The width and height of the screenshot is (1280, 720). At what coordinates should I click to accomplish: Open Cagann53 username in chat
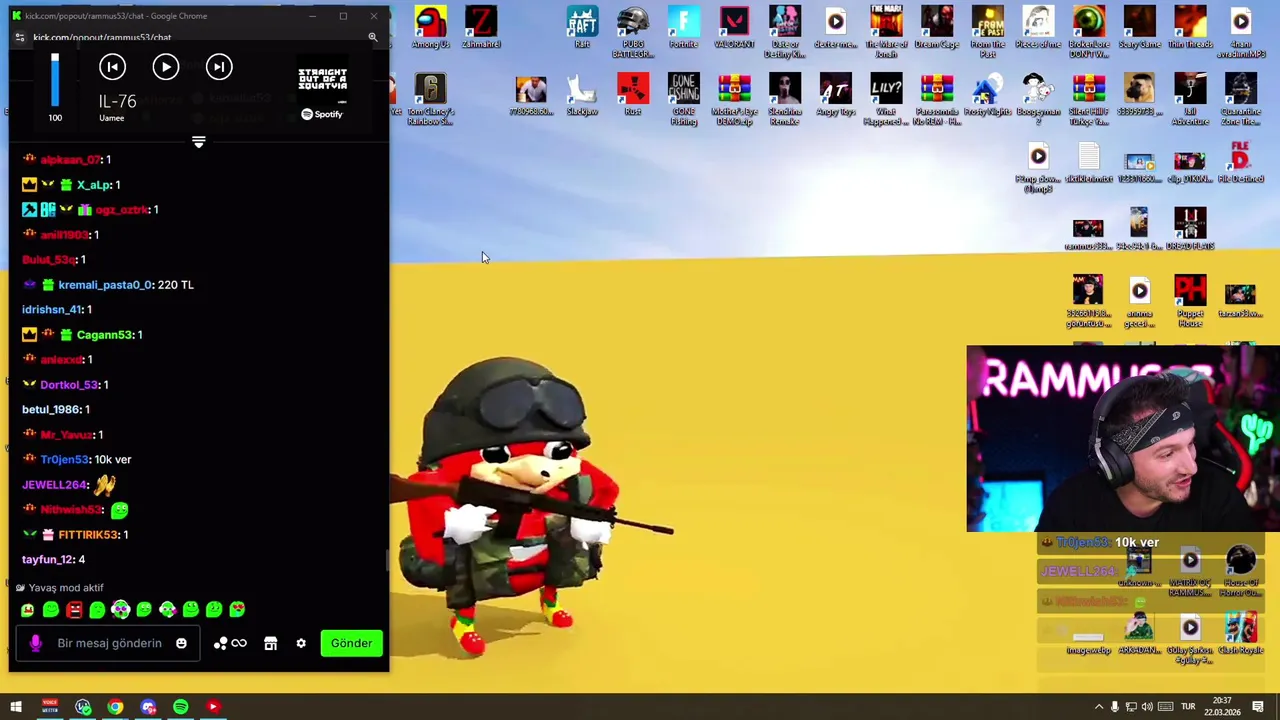pos(104,334)
